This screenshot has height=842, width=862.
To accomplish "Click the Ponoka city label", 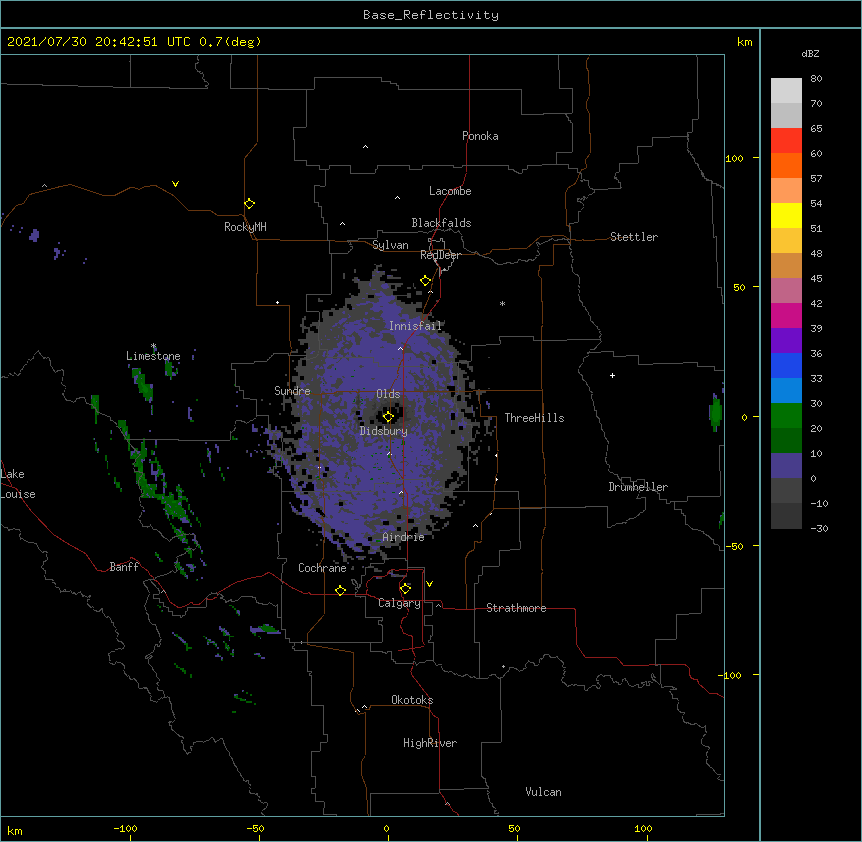I will [480, 136].
